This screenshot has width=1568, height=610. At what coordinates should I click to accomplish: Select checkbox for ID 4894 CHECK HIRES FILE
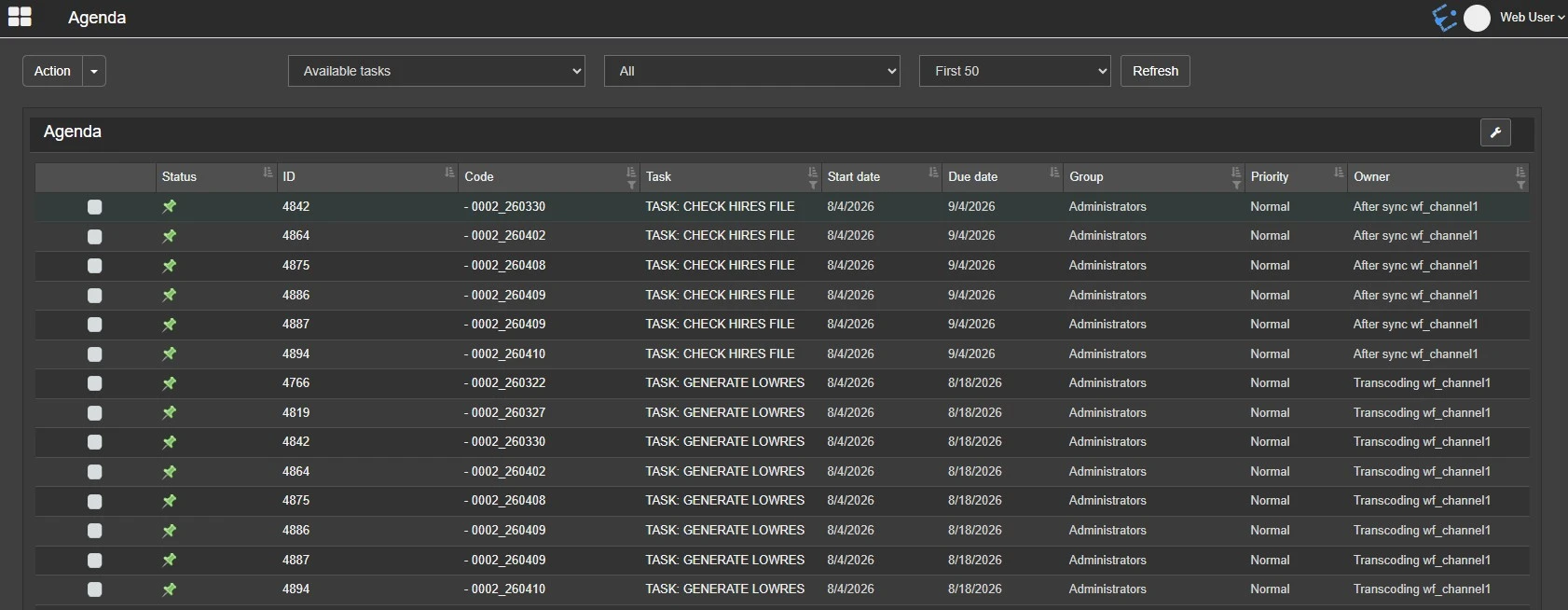pos(95,354)
